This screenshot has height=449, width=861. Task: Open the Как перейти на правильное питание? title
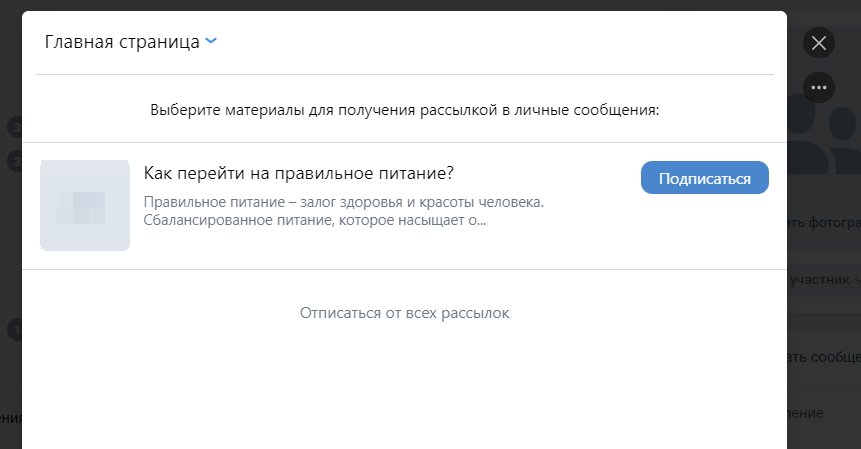coord(299,173)
